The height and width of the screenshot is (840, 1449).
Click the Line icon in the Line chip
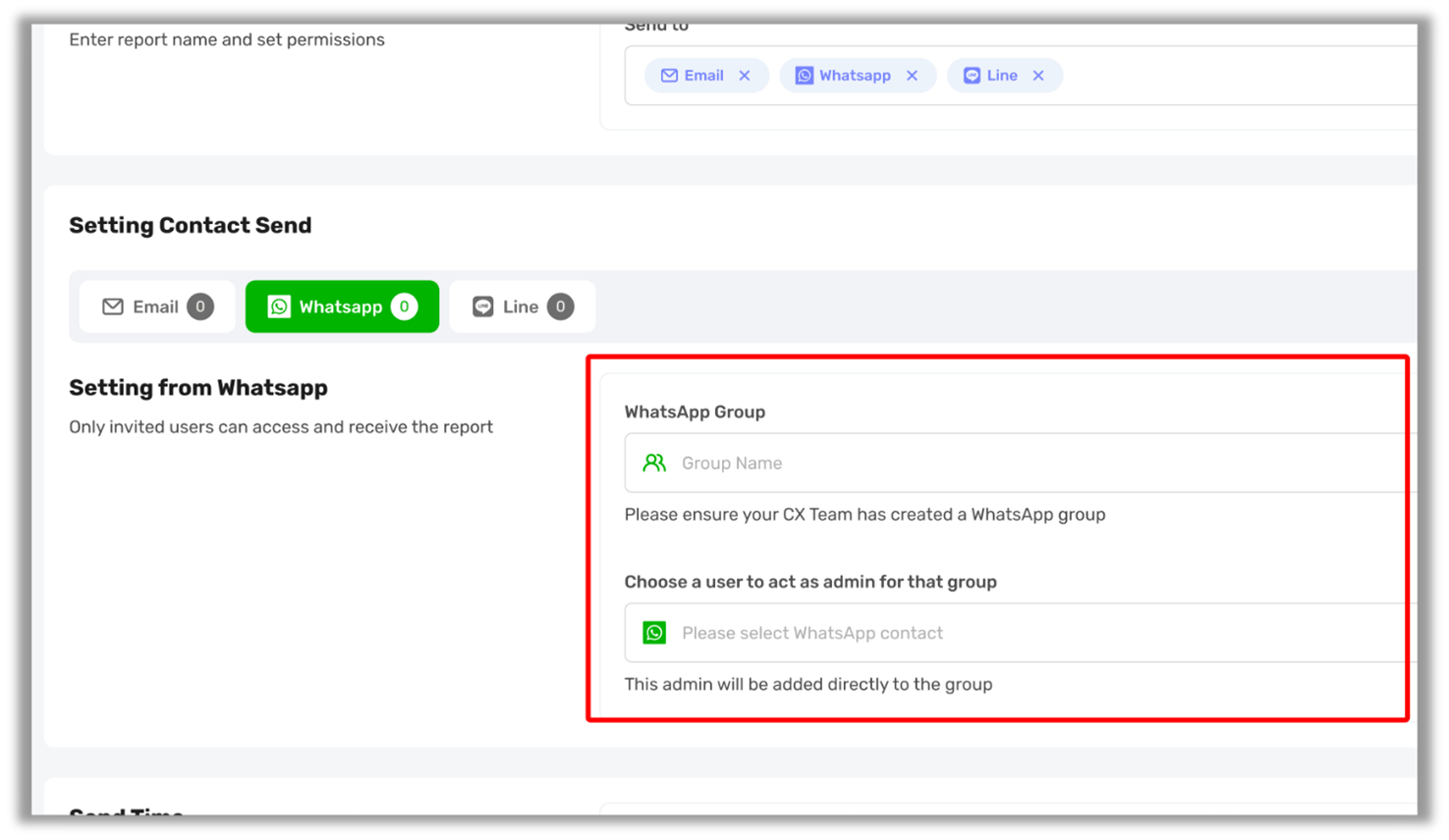point(972,76)
